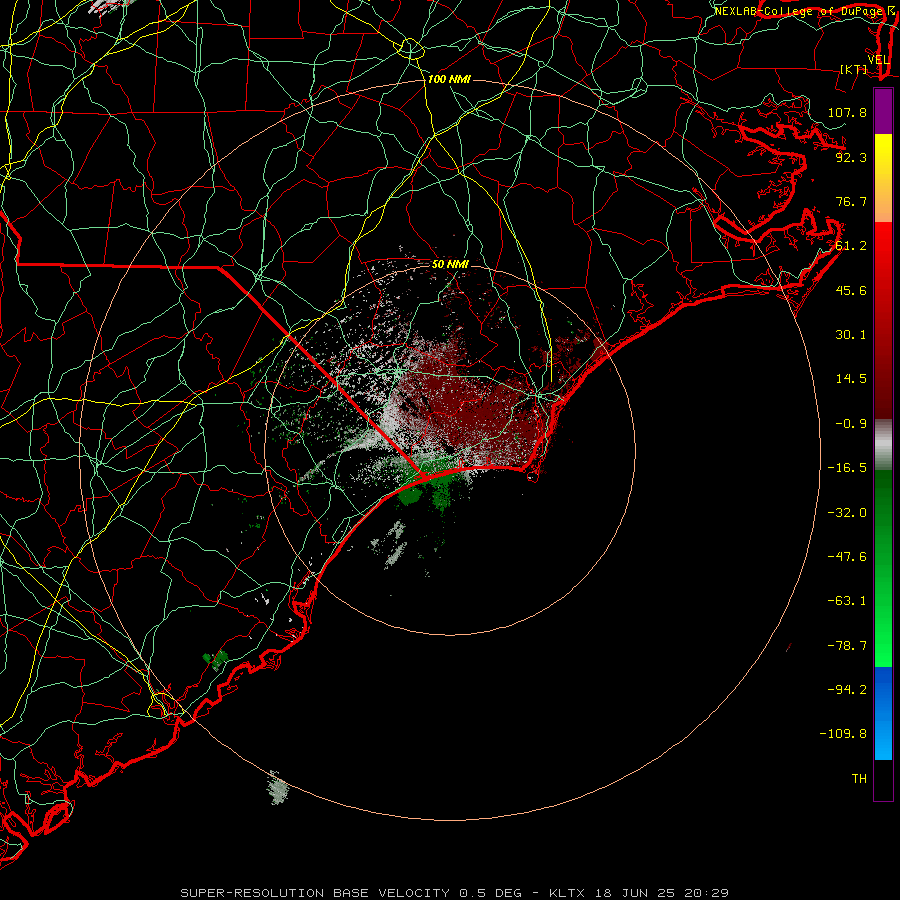The height and width of the screenshot is (900, 900).
Task: Click the -63.1 velocity label
Action: (x=847, y=601)
